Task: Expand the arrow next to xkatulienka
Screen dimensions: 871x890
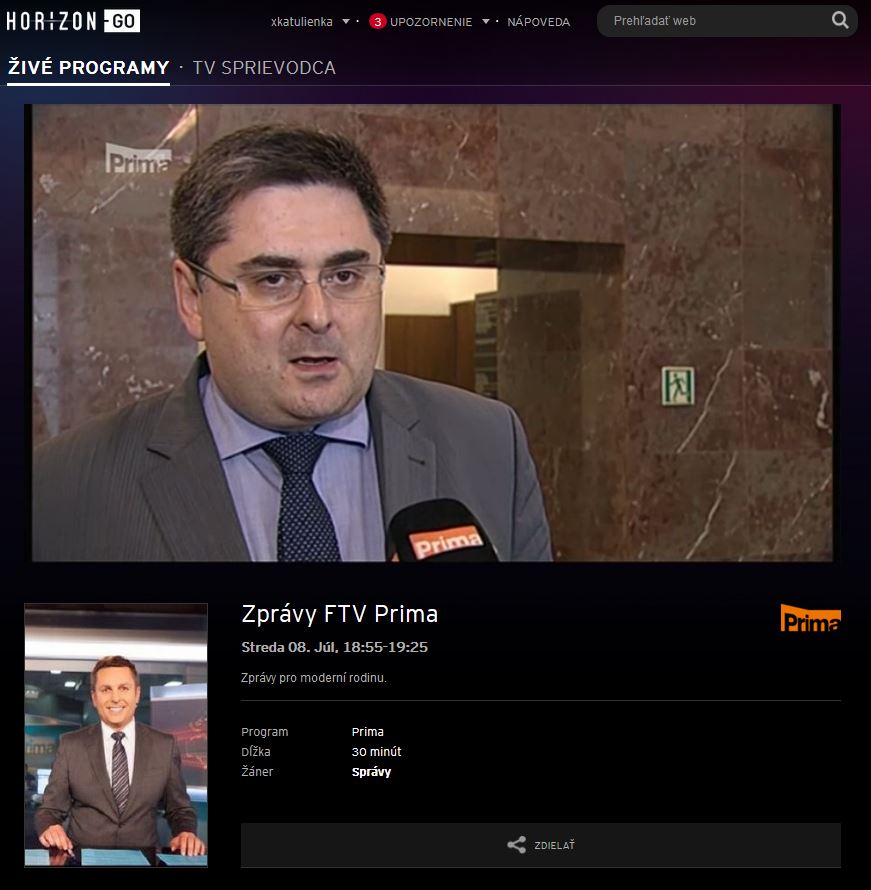Action: pos(346,22)
